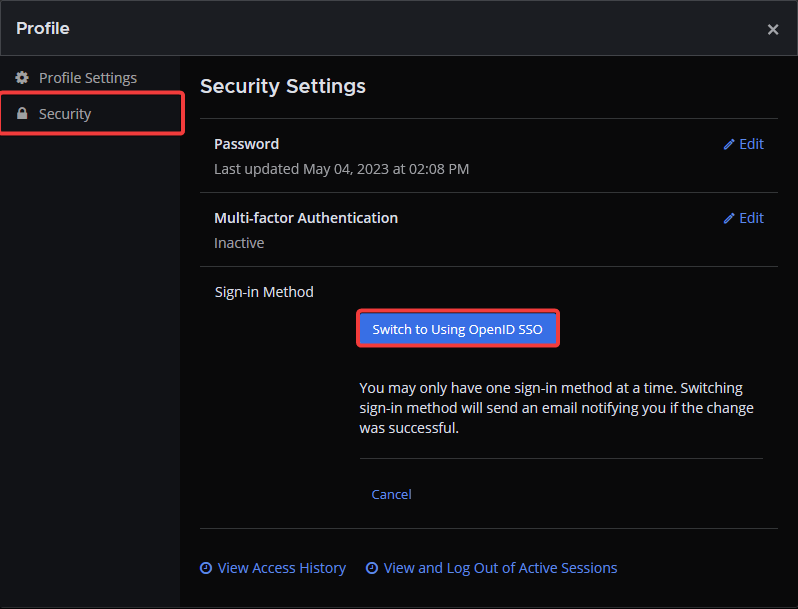Screen dimensions: 798x609
Task: Cancel the sign-in method change
Action: click(391, 495)
